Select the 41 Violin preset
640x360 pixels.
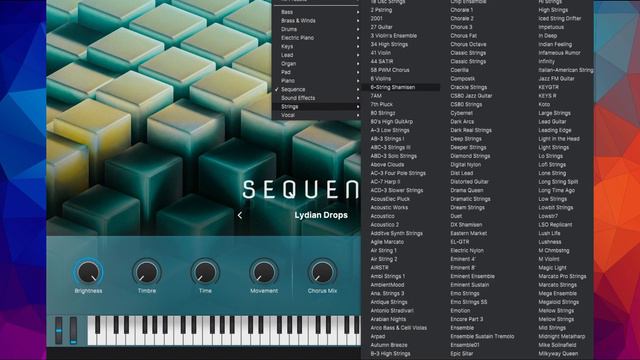click(x=380, y=53)
